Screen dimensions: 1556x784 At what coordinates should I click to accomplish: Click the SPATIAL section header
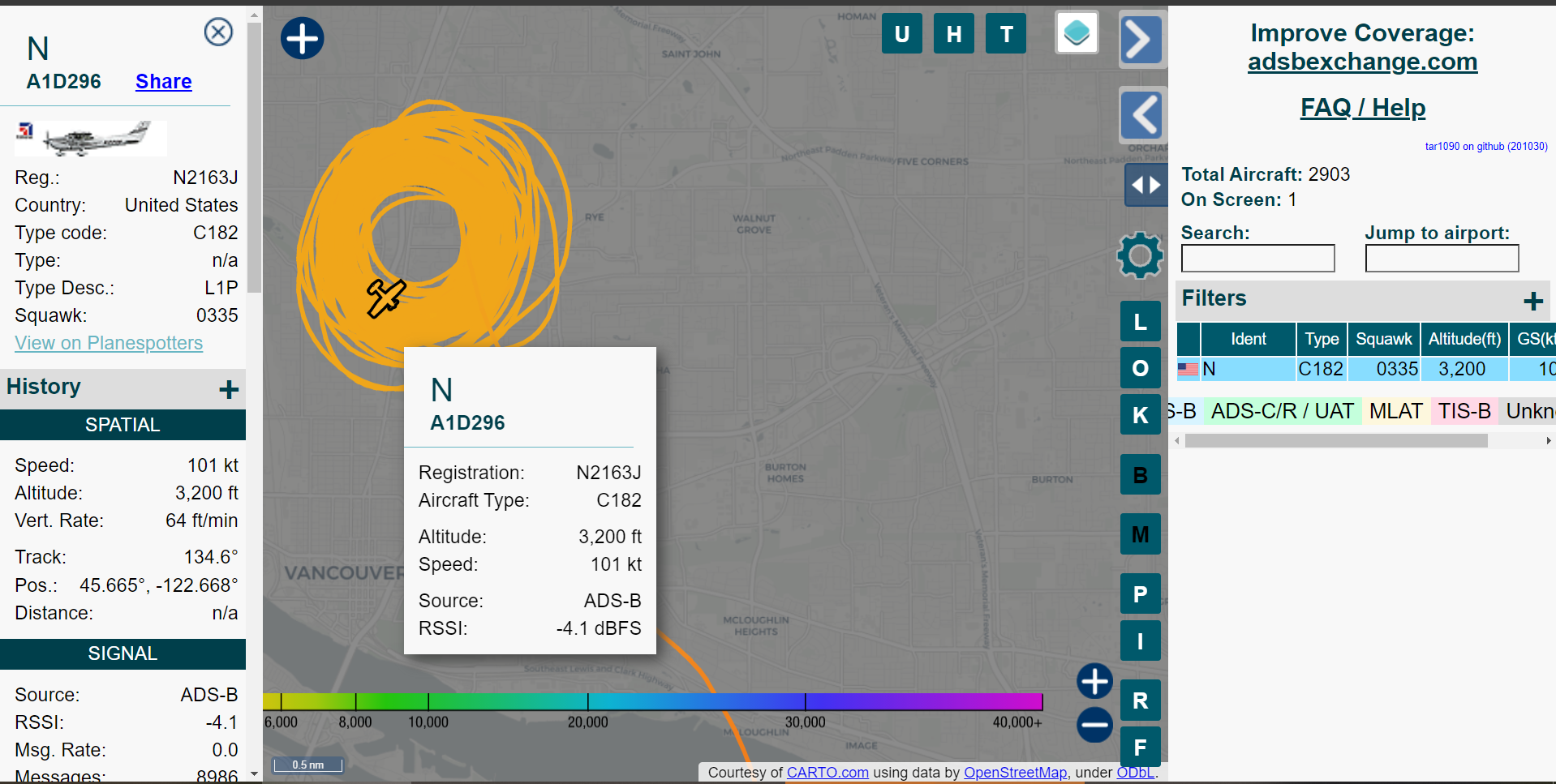[x=123, y=425]
